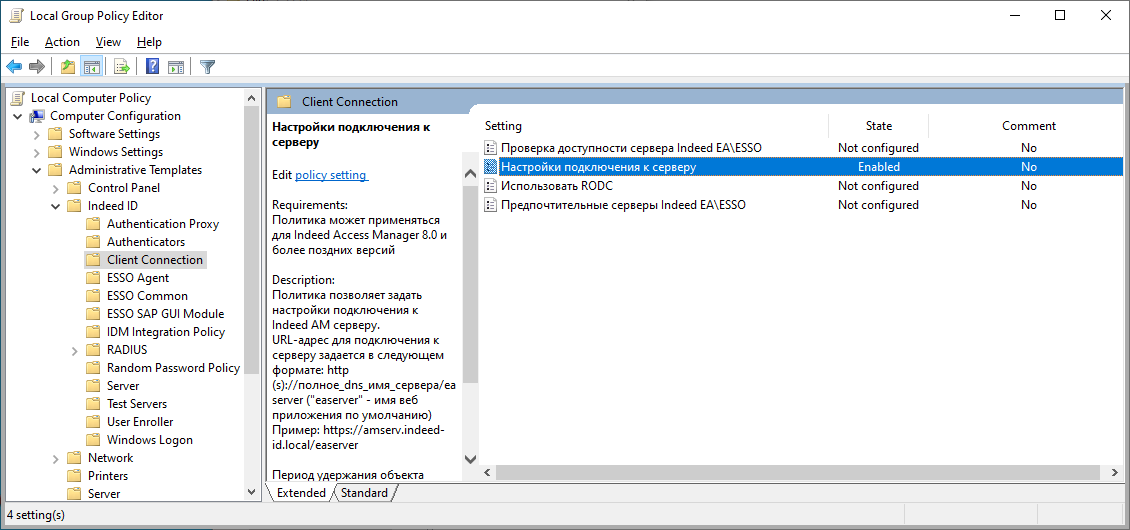
Task: Open Help via blue question mark icon
Action: [x=152, y=67]
